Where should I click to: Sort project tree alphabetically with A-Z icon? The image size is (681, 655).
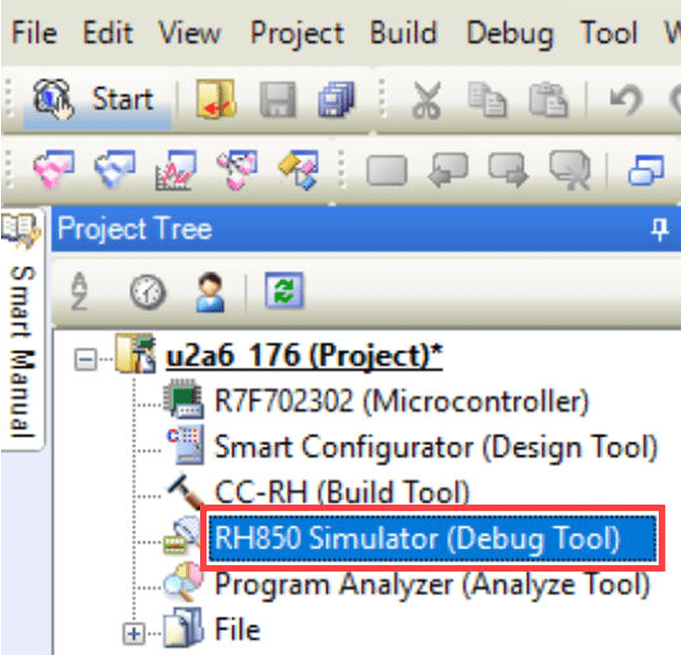click(x=80, y=293)
